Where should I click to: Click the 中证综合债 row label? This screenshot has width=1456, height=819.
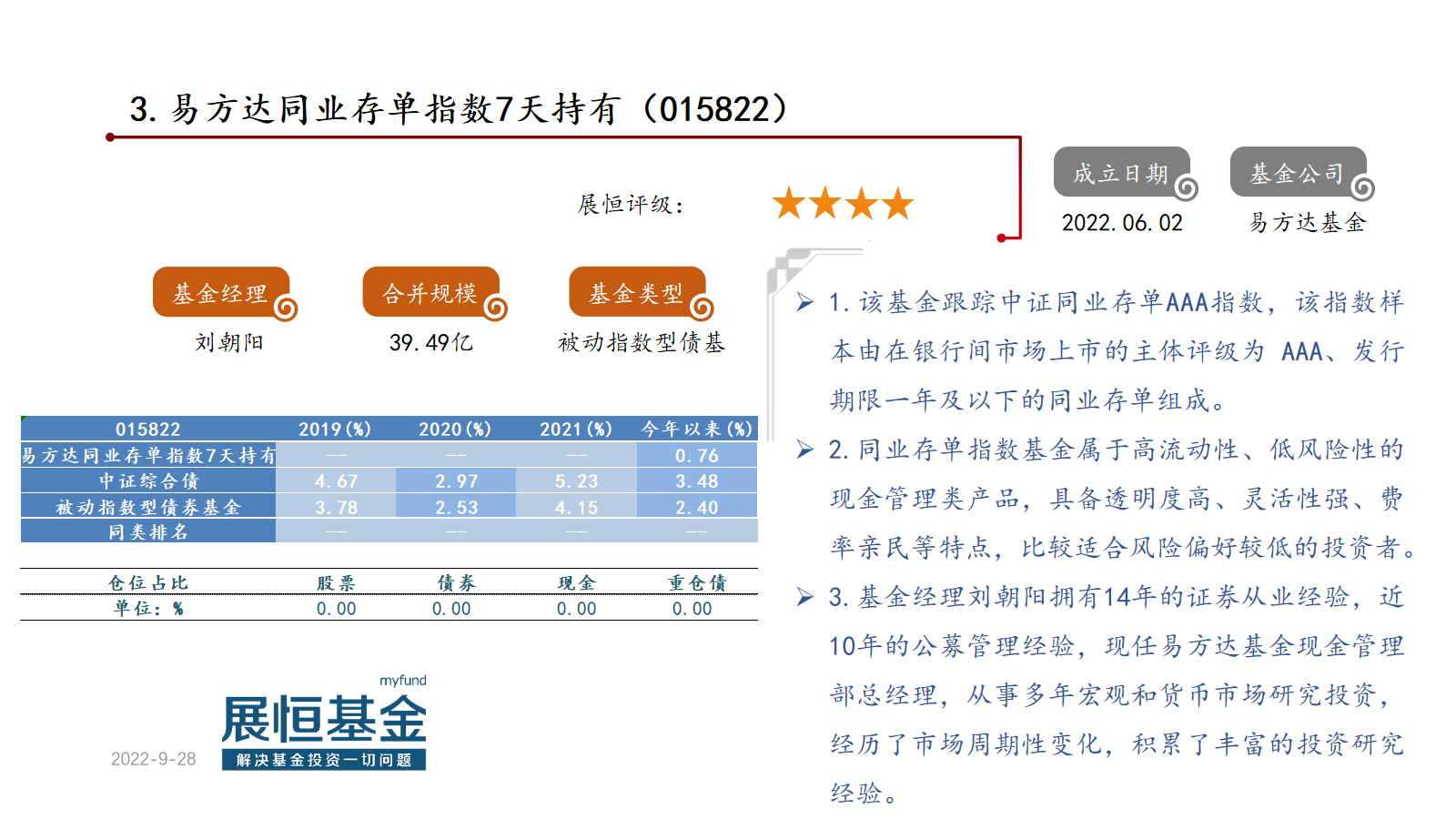[148, 480]
